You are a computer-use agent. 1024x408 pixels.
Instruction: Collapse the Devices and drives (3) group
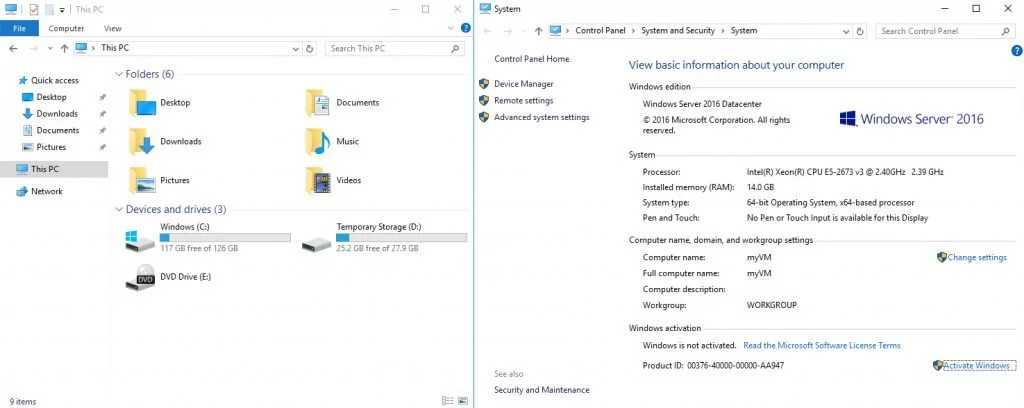pyautogui.click(x=119, y=210)
